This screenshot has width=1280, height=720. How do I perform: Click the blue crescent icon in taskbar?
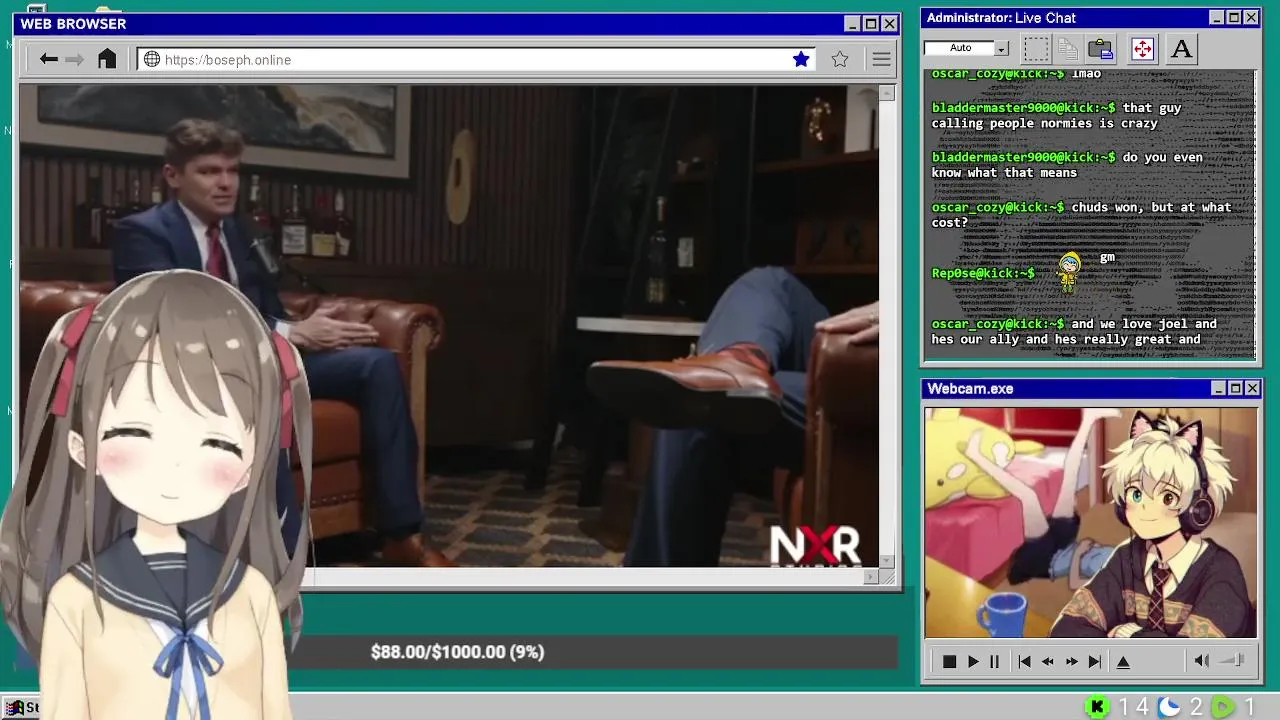coord(1169,707)
